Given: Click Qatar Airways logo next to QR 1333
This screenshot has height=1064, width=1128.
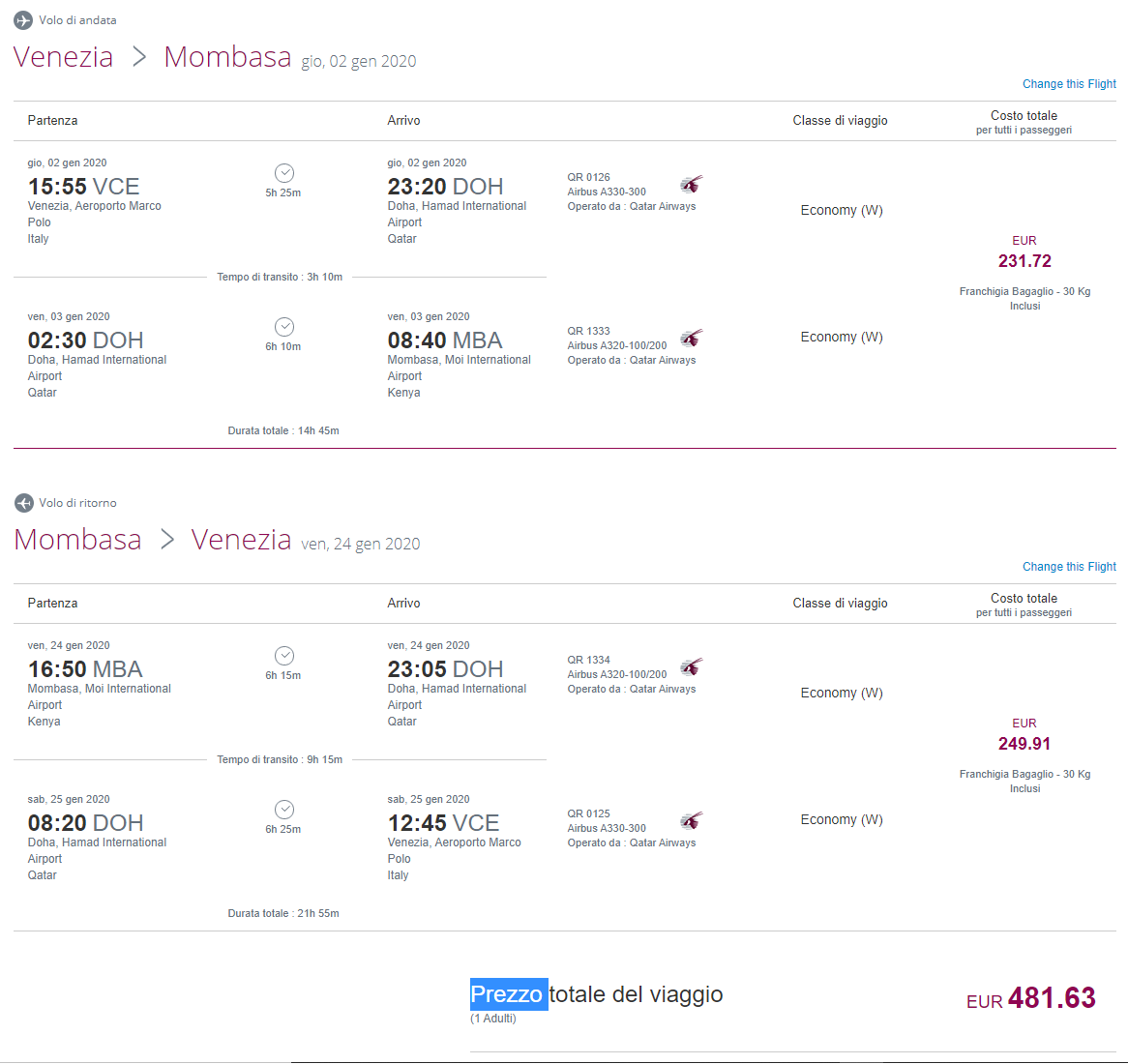Looking at the screenshot, I should (x=692, y=339).
